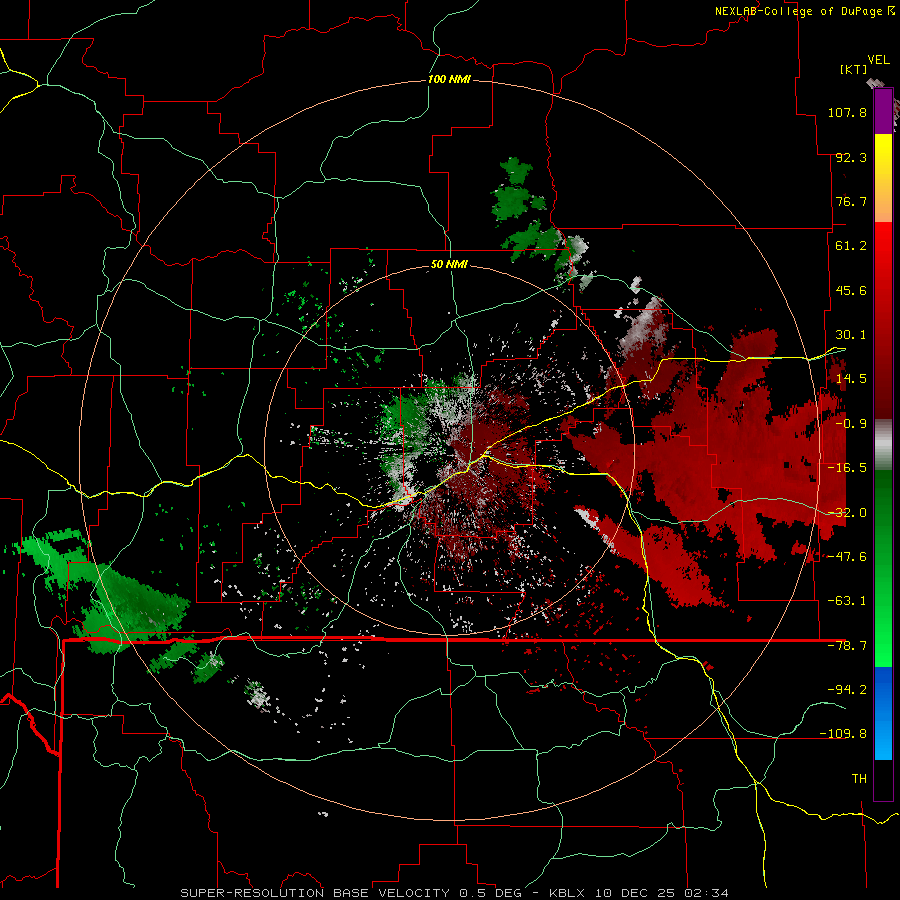
Task: Click the KBLX station identifier in caption
Action: [569, 893]
